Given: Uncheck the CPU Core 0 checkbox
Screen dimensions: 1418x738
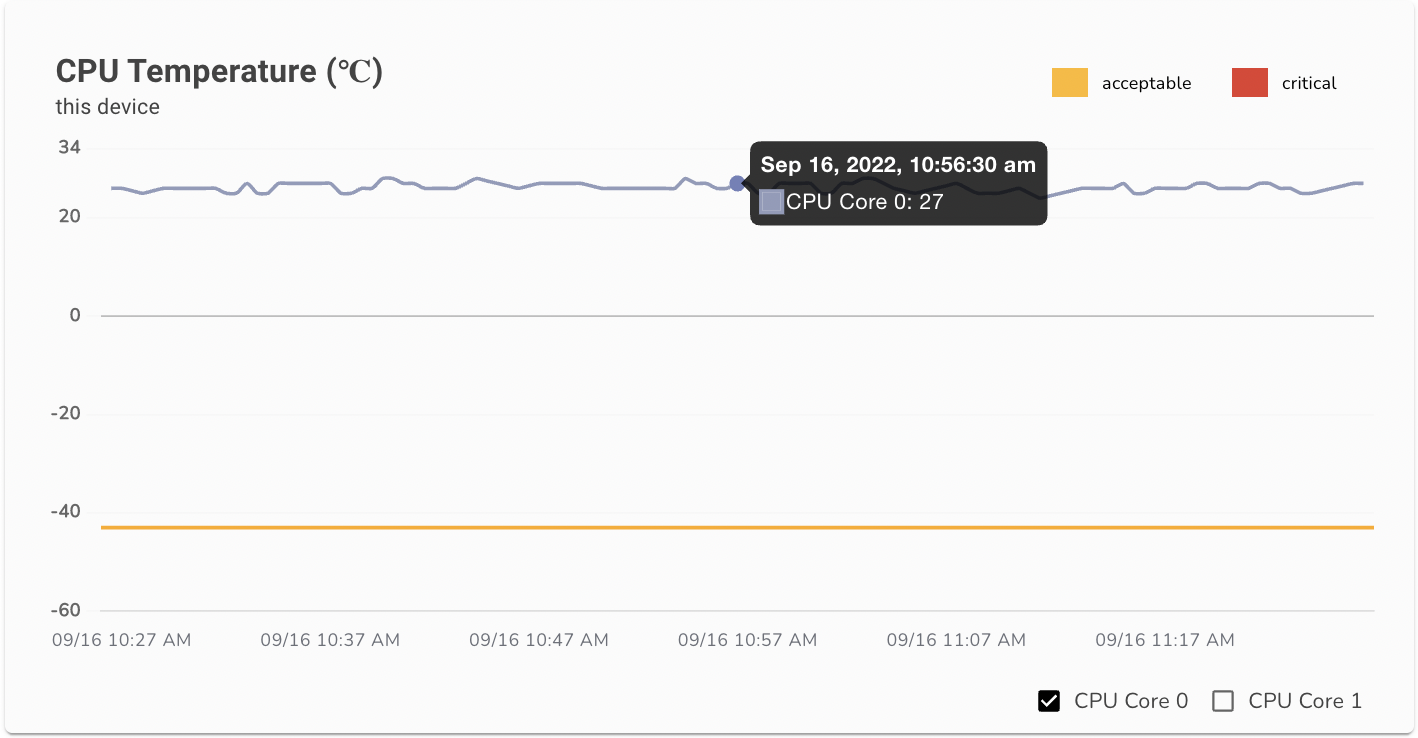Looking at the screenshot, I should pyautogui.click(x=1049, y=701).
